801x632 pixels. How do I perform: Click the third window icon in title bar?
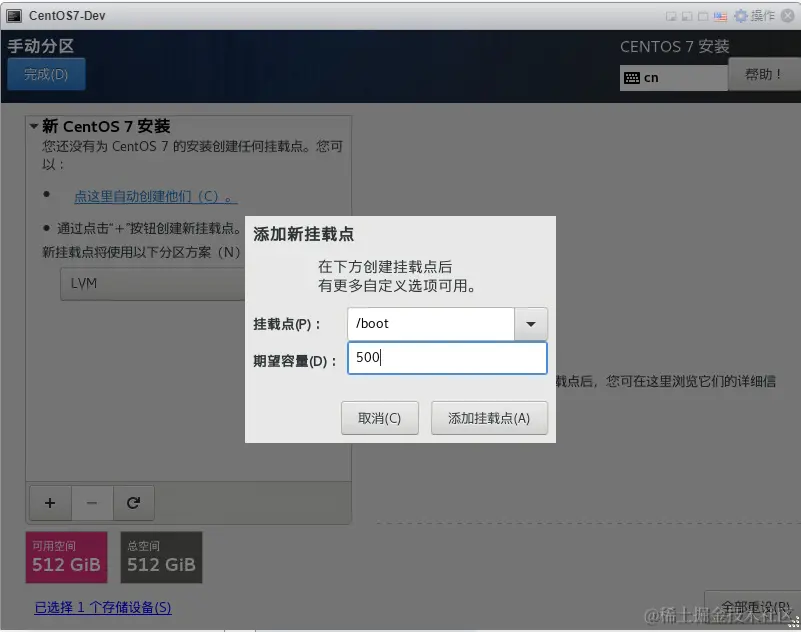click(x=703, y=16)
